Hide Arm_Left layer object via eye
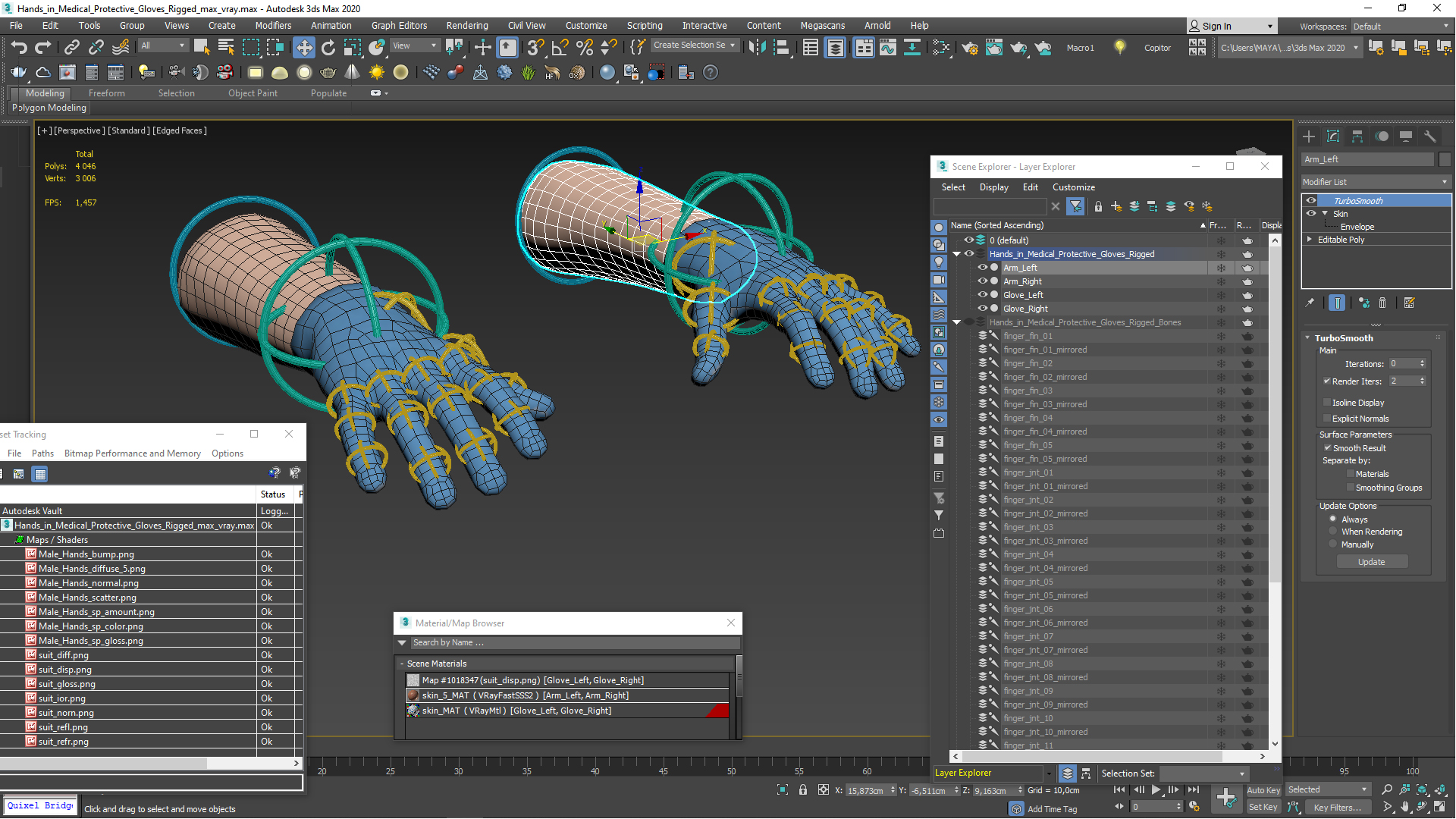Screen dimensions: 1456x819 (982, 268)
